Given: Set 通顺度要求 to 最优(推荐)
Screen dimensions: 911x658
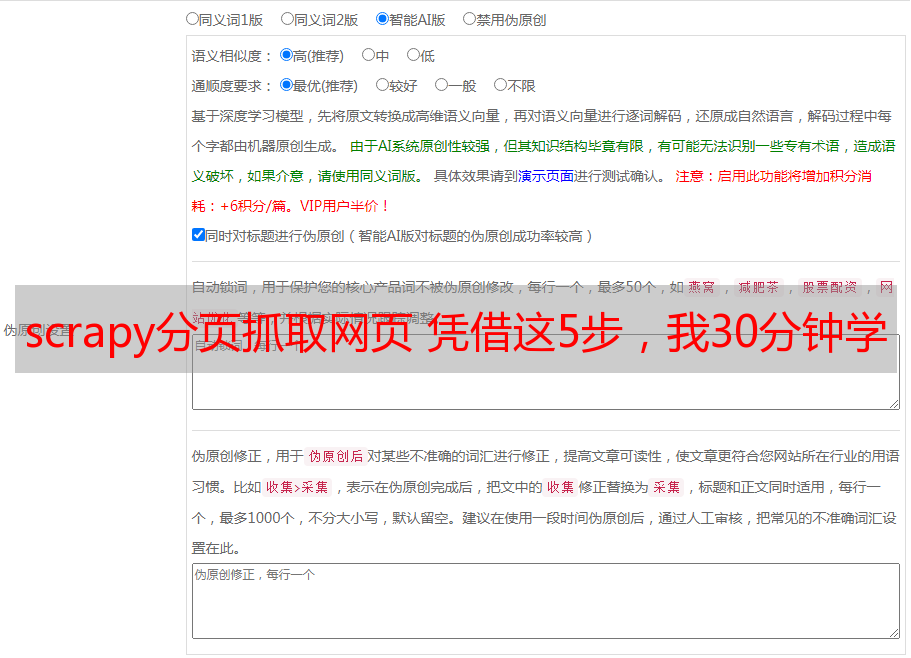Looking at the screenshot, I should [286, 85].
